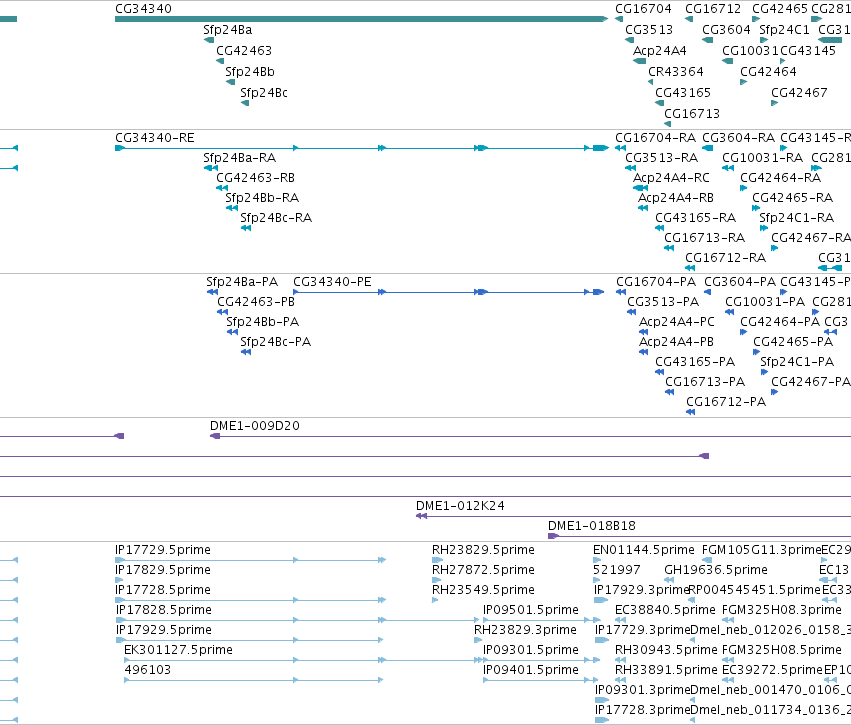
Task: Click the Sfp24Ba-PA protein label
Action: pos(242,282)
